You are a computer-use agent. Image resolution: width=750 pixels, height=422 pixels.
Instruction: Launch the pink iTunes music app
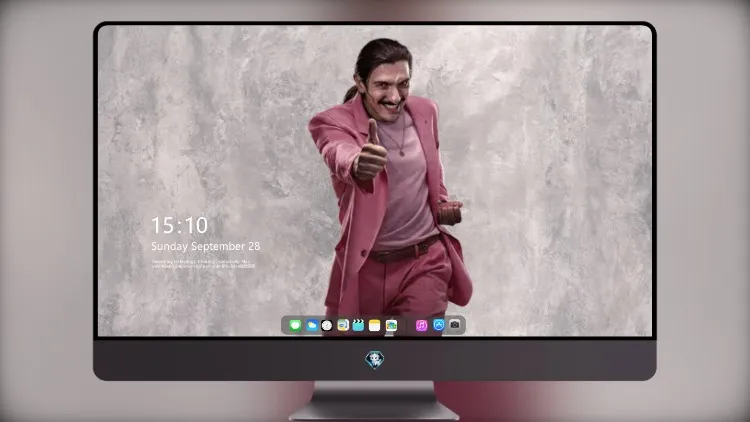421,325
